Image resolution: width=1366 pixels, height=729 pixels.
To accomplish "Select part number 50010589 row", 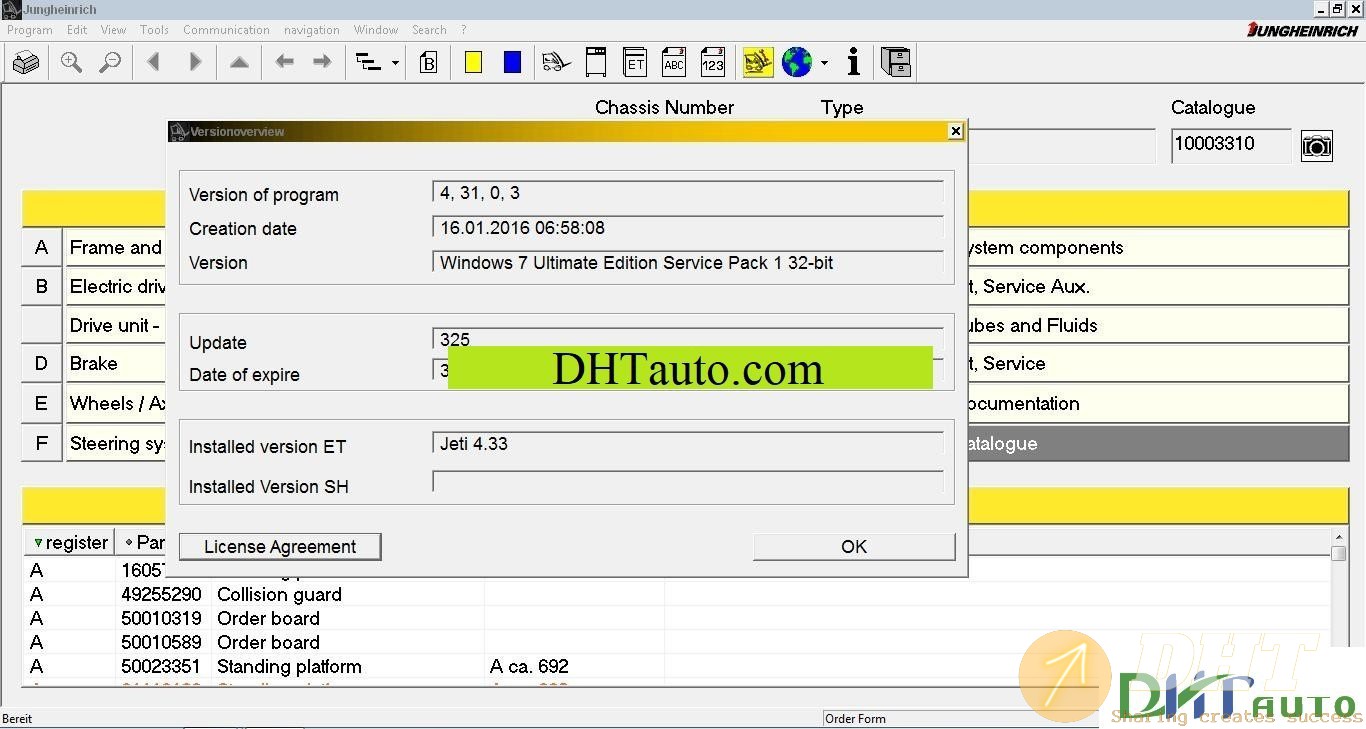I will click(x=677, y=642).
